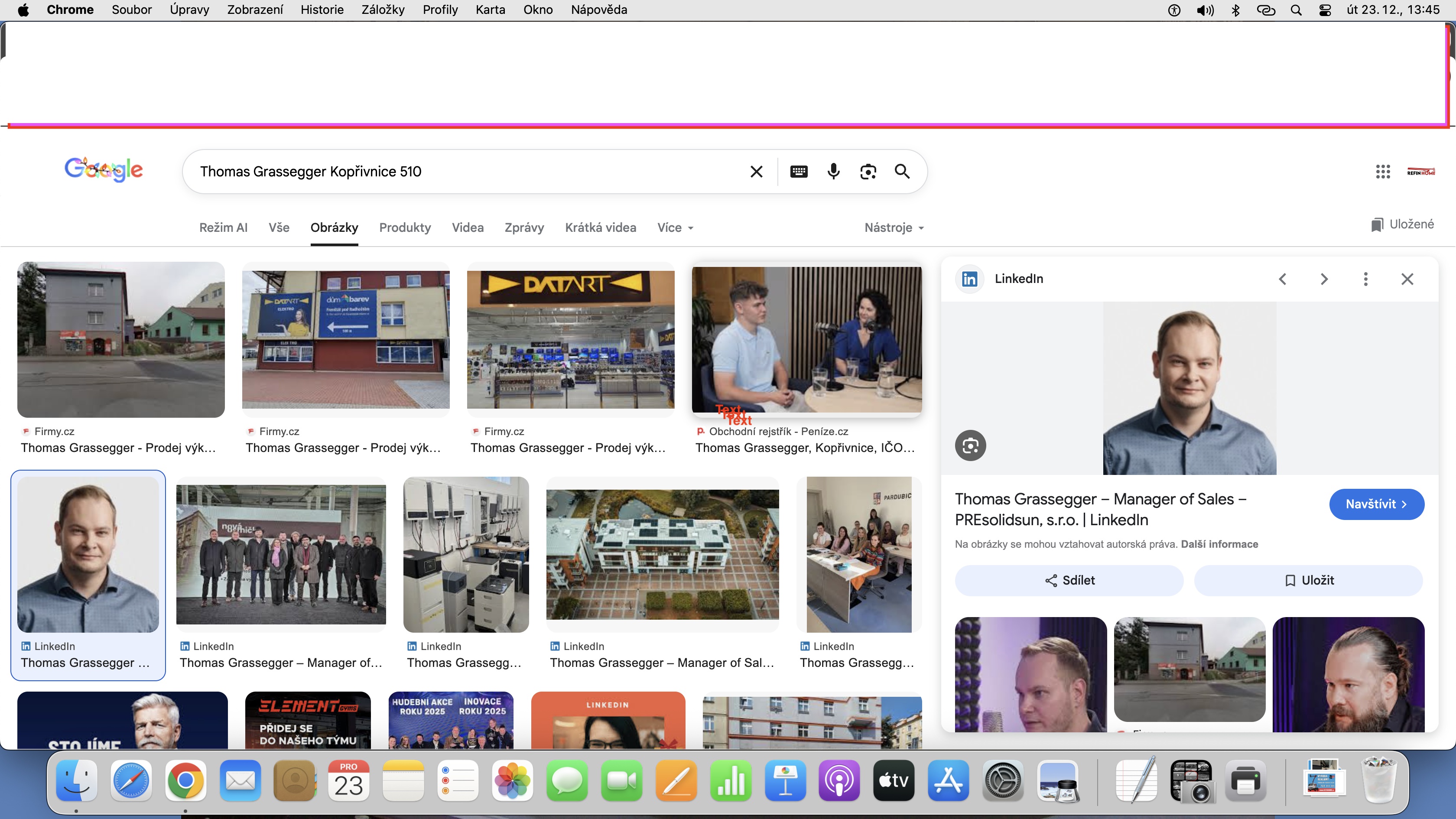Open the Datart billboard building image result
Screen dimensions: 1456x819
click(346, 340)
